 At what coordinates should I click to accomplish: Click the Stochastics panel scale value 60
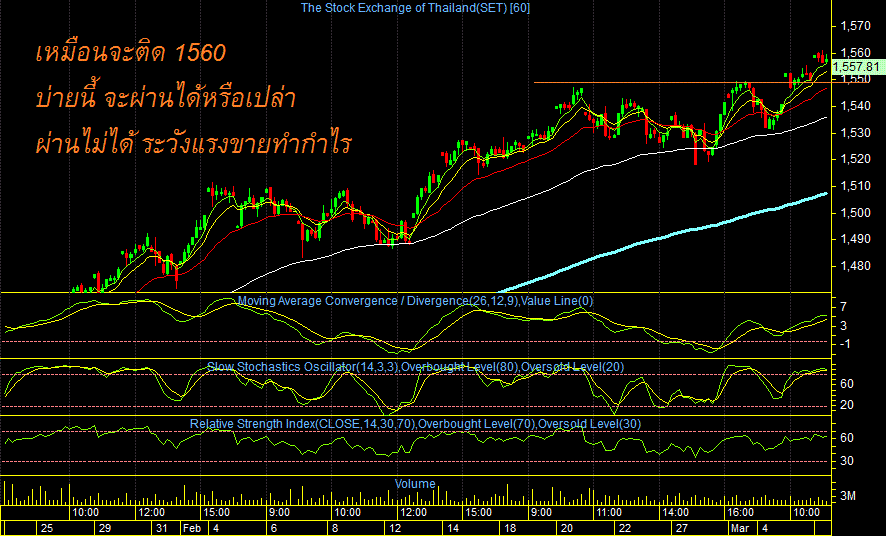tap(847, 384)
